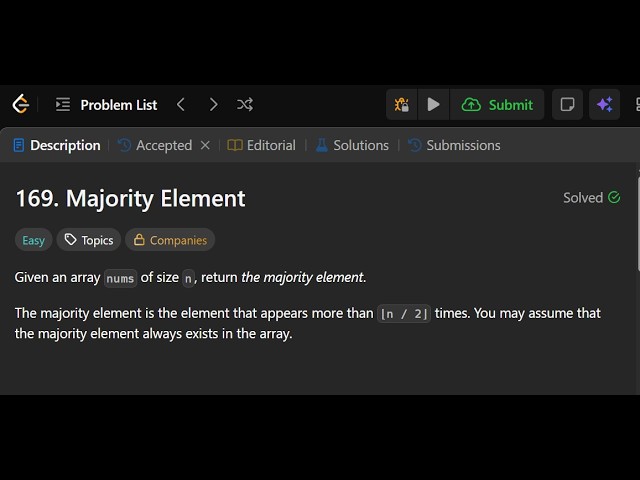Open the notes sticky icon
The image size is (640, 480).
tap(567, 104)
